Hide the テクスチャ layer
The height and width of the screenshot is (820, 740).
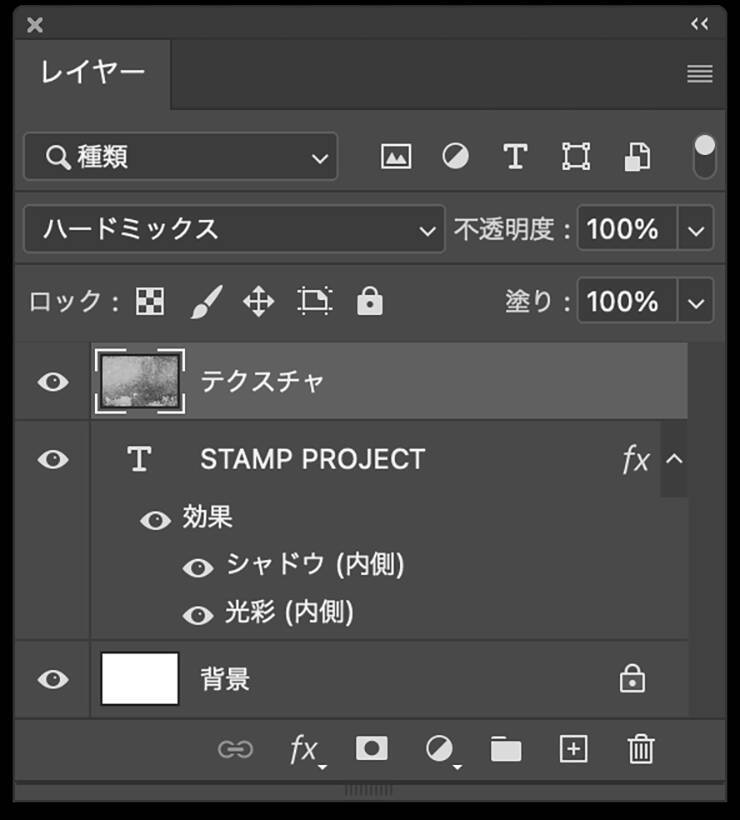[x=53, y=381]
